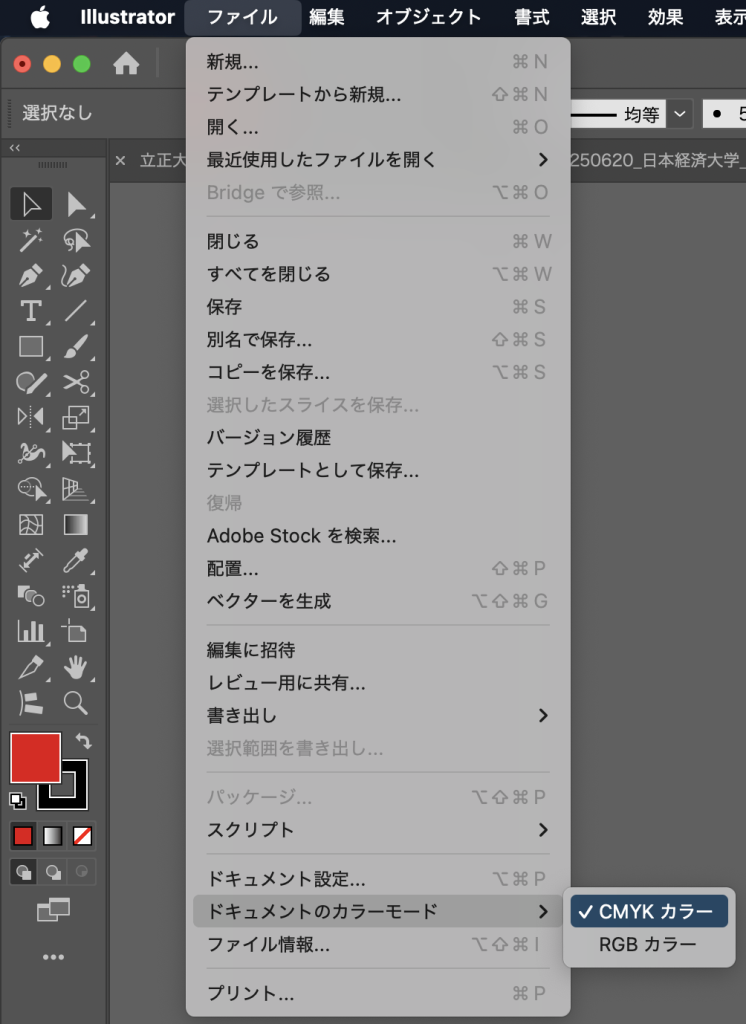Select the Scissors tool
Image resolution: width=746 pixels, height=1024 pixels.
coord(76,381)
